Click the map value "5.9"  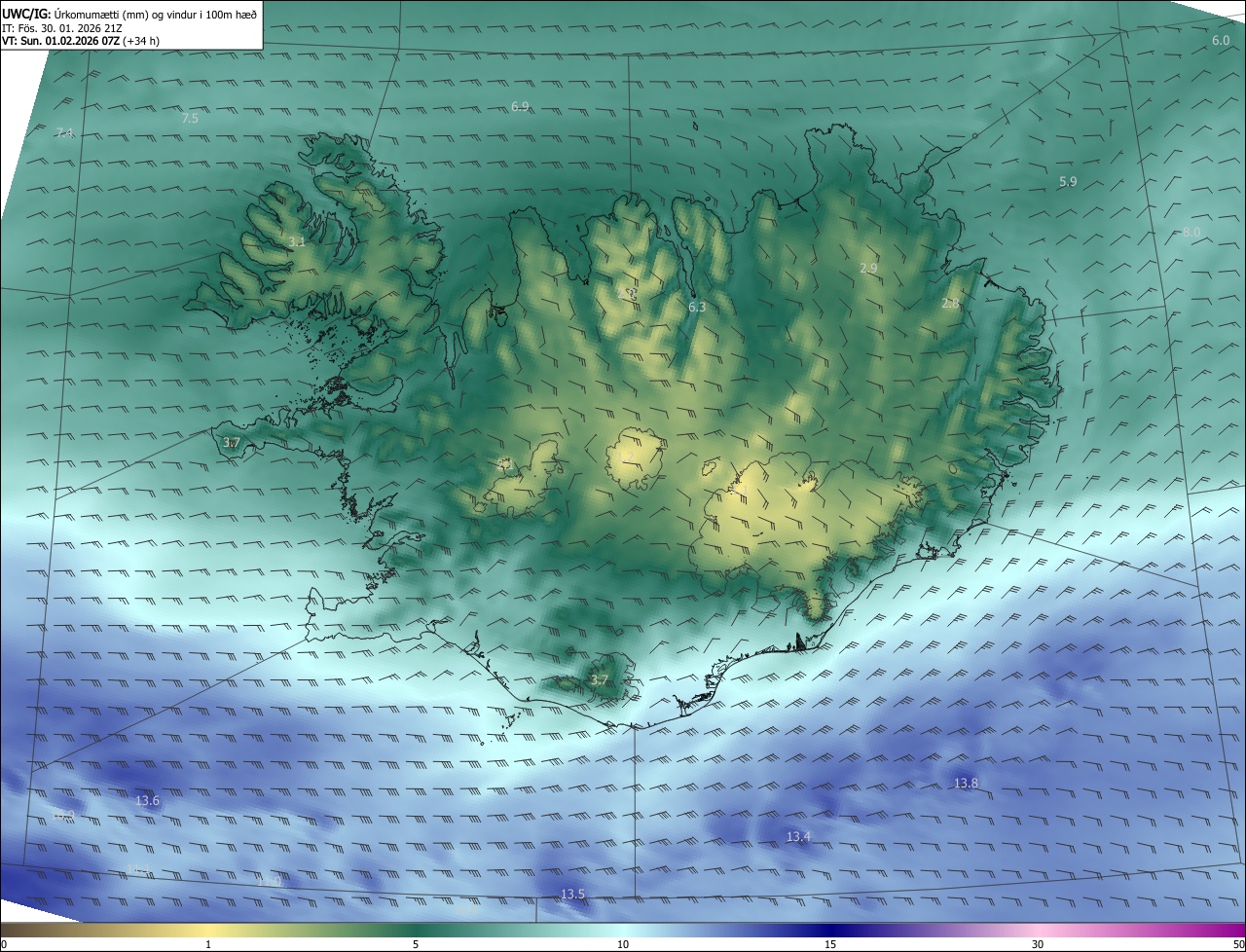pos(1068,182)
